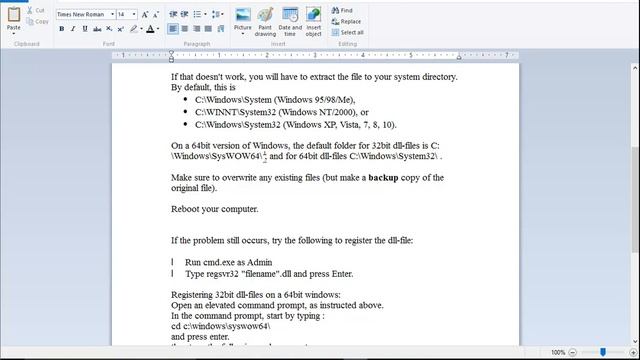
Task: Toggle Bold formatting
Action: coord(62,29)
